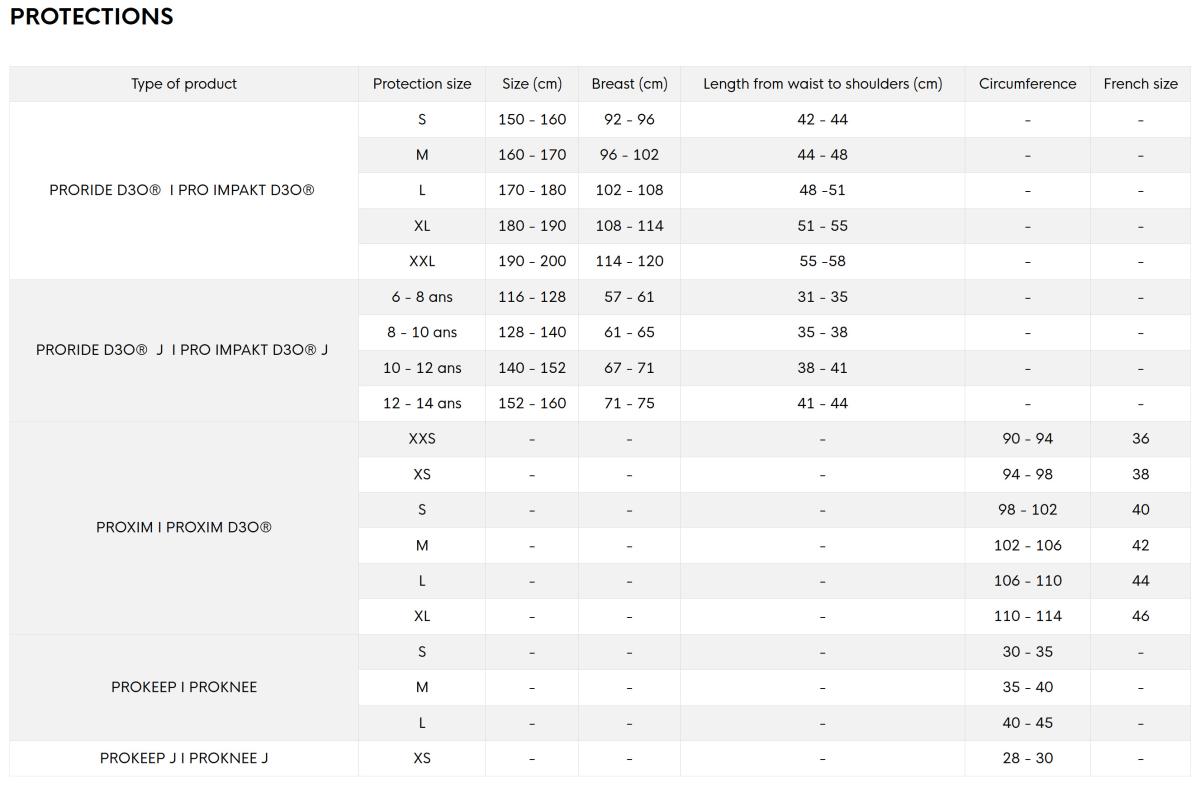This screenshot has height=789, width=1200.
Task: Select protection size 'XXL'
Action: 422,261
